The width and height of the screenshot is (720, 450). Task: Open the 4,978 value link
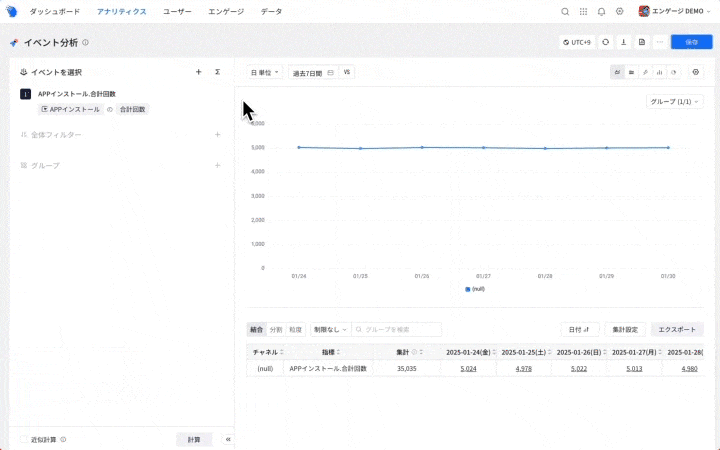(523, 369)
